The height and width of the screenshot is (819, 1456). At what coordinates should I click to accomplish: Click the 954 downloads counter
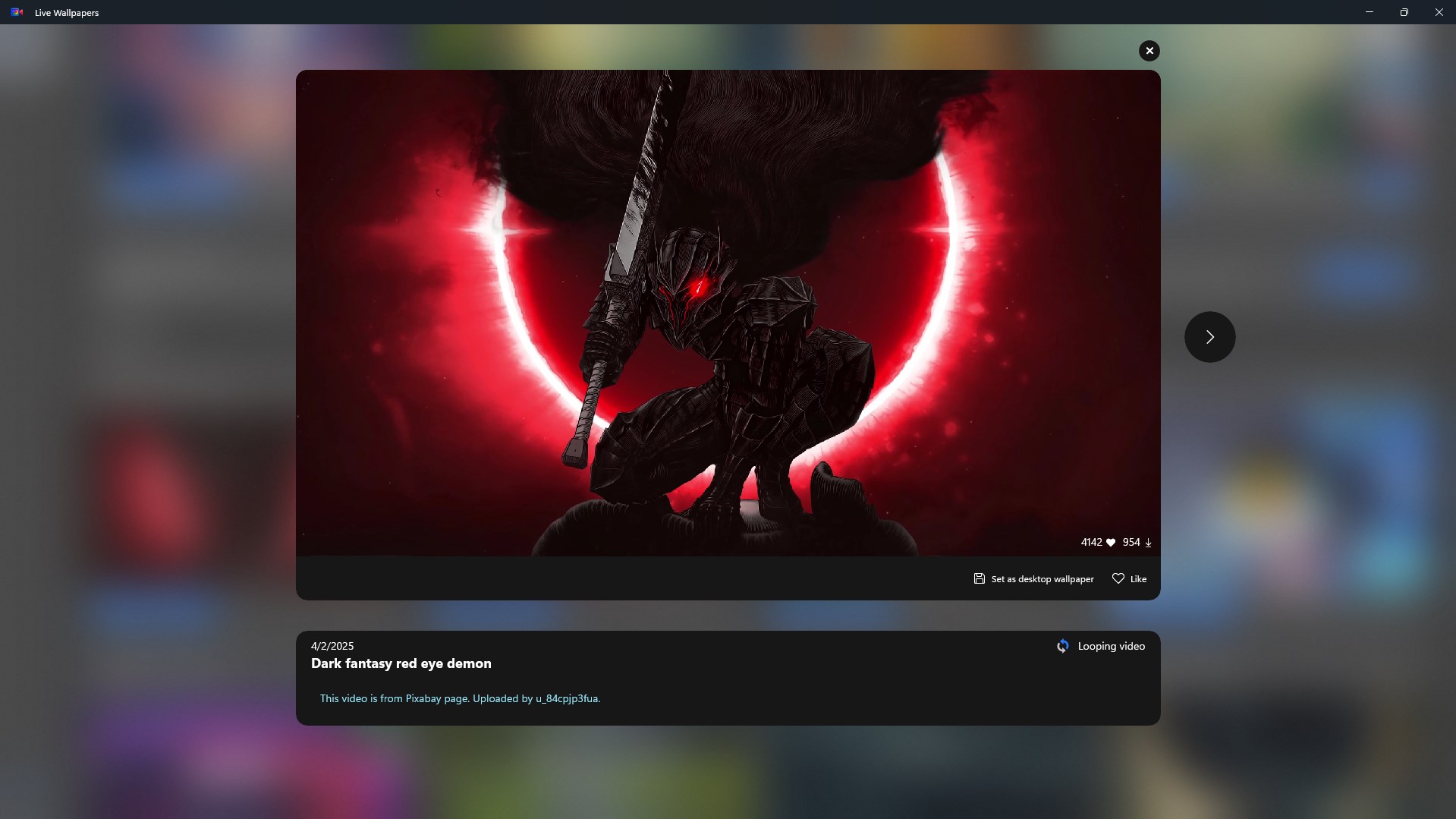[1131, 543]
